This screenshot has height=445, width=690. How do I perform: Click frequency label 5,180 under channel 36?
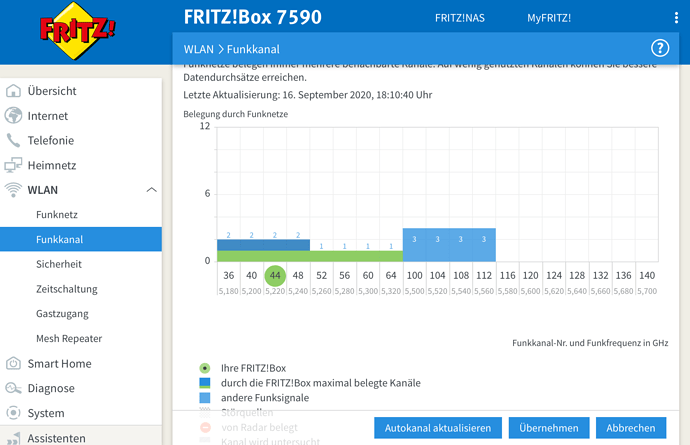(228, 291)
